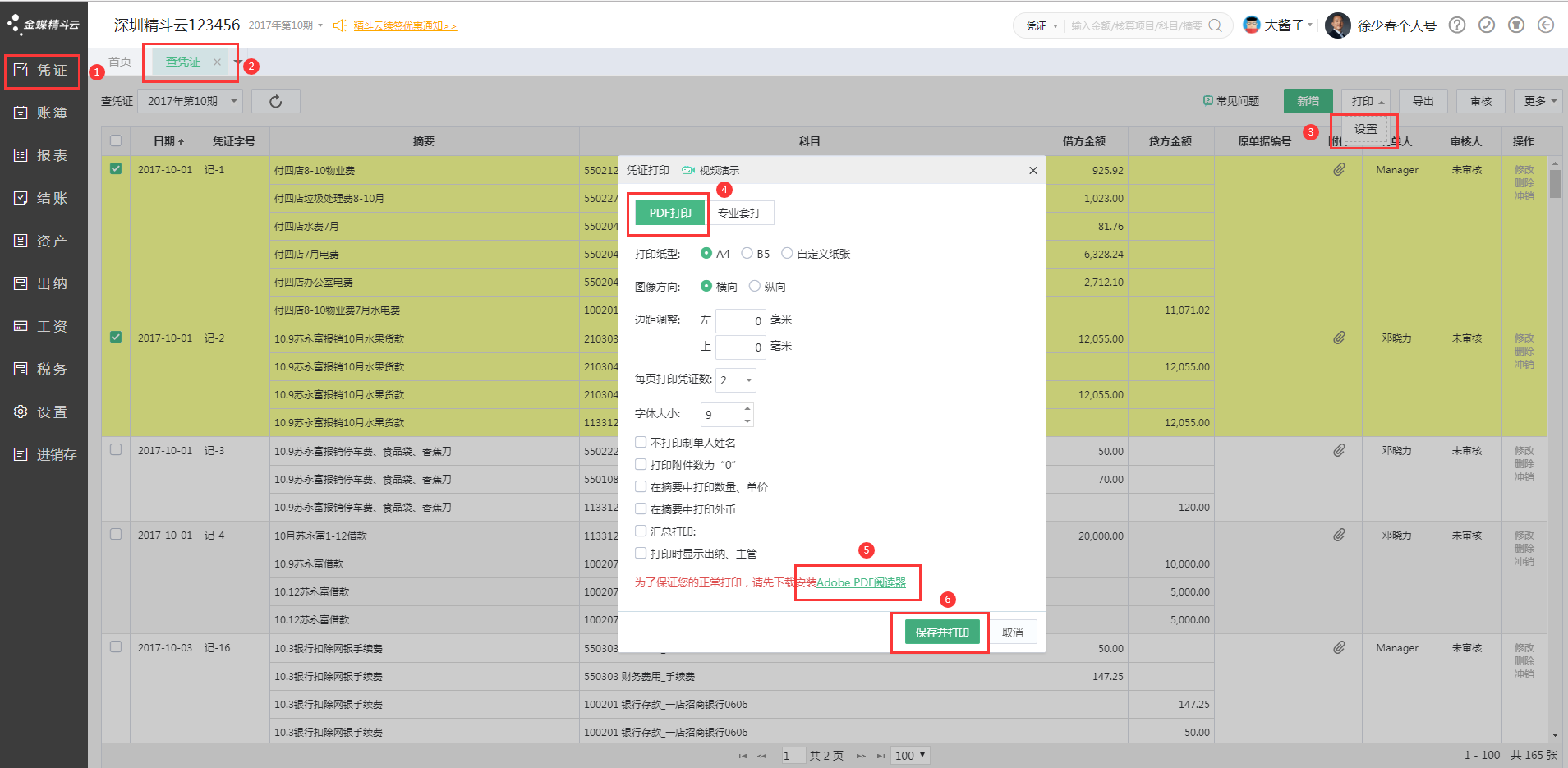
Task: Click the 设置 gear in sidebar
Action: [x=21, y=412]
